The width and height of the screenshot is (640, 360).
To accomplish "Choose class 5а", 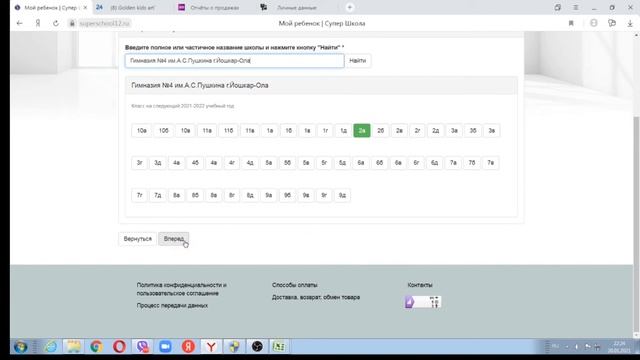I will point(269,163).
